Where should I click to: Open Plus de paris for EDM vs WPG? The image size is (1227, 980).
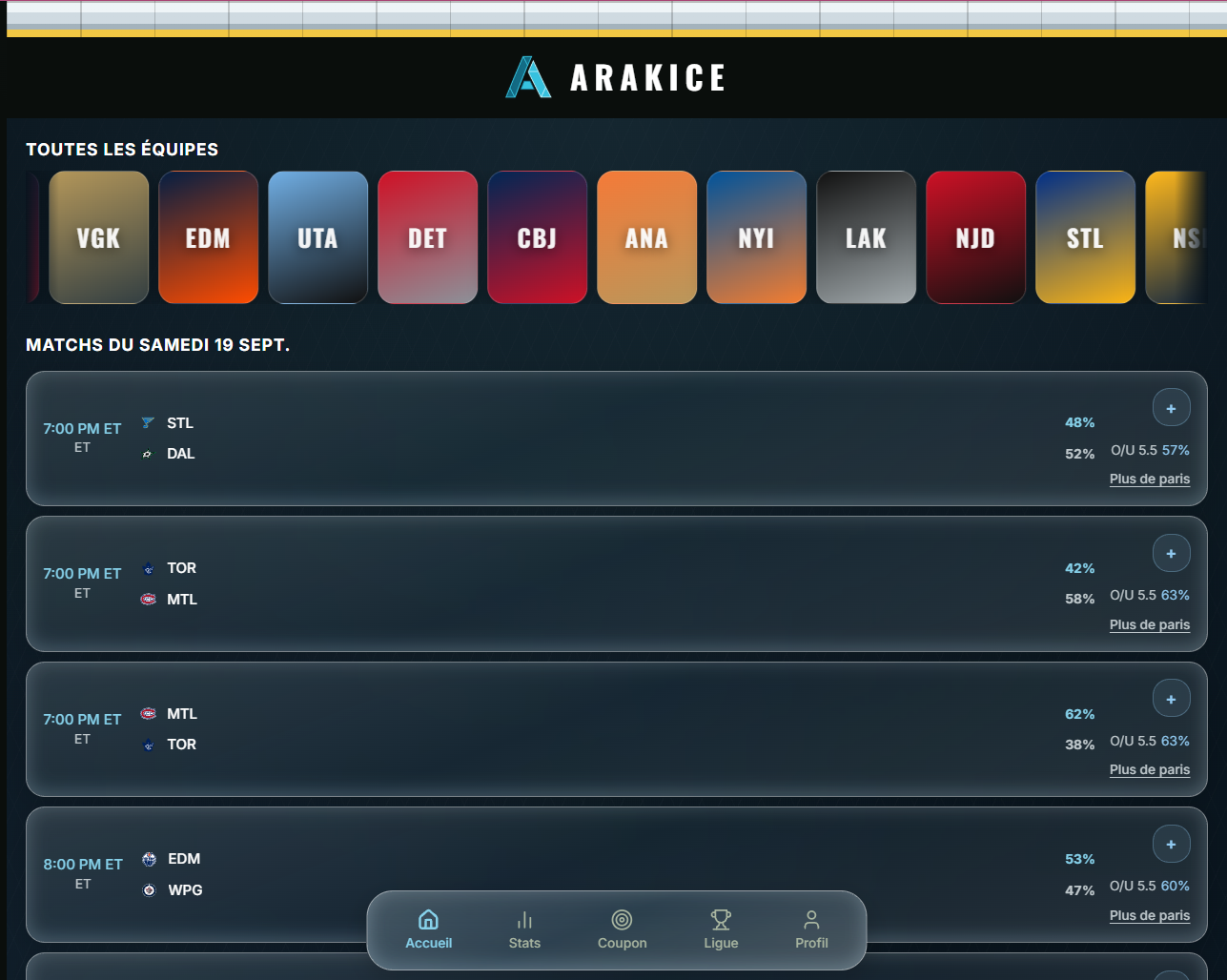point(1150,915)
